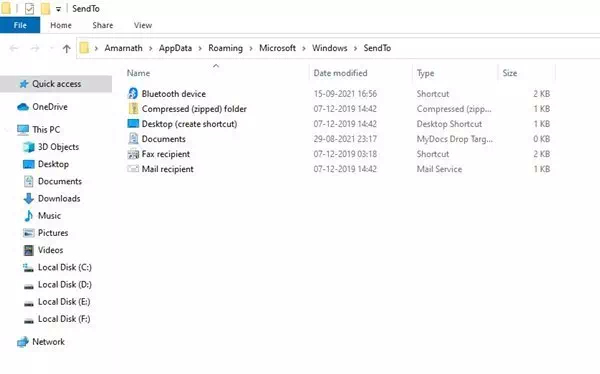The width and height of the screenshot is (600, 374).
Task: Select the Bluetooth device icon
Action: click(133, 93)
